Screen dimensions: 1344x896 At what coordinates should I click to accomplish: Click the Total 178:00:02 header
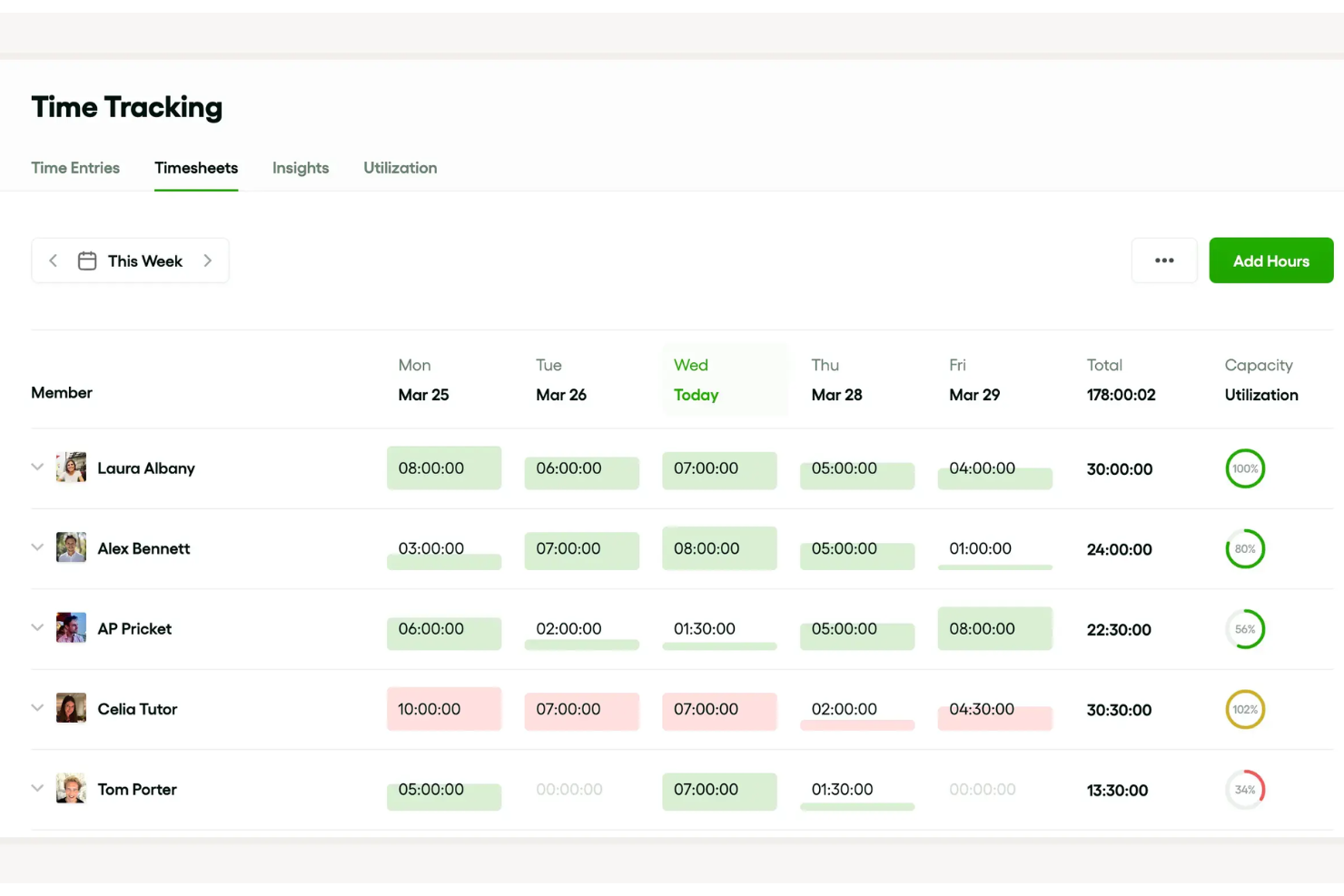(1122, 380)
